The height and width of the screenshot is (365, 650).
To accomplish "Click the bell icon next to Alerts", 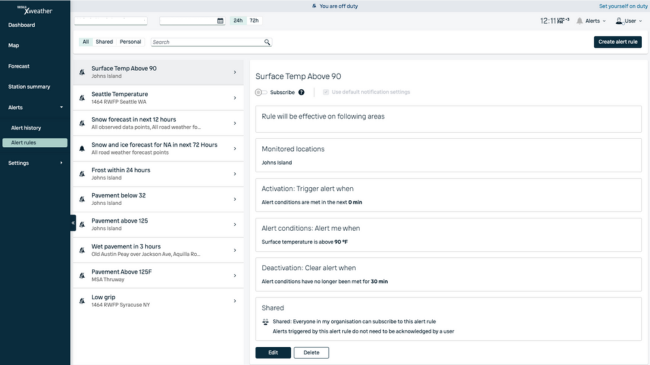I will 580,21.
